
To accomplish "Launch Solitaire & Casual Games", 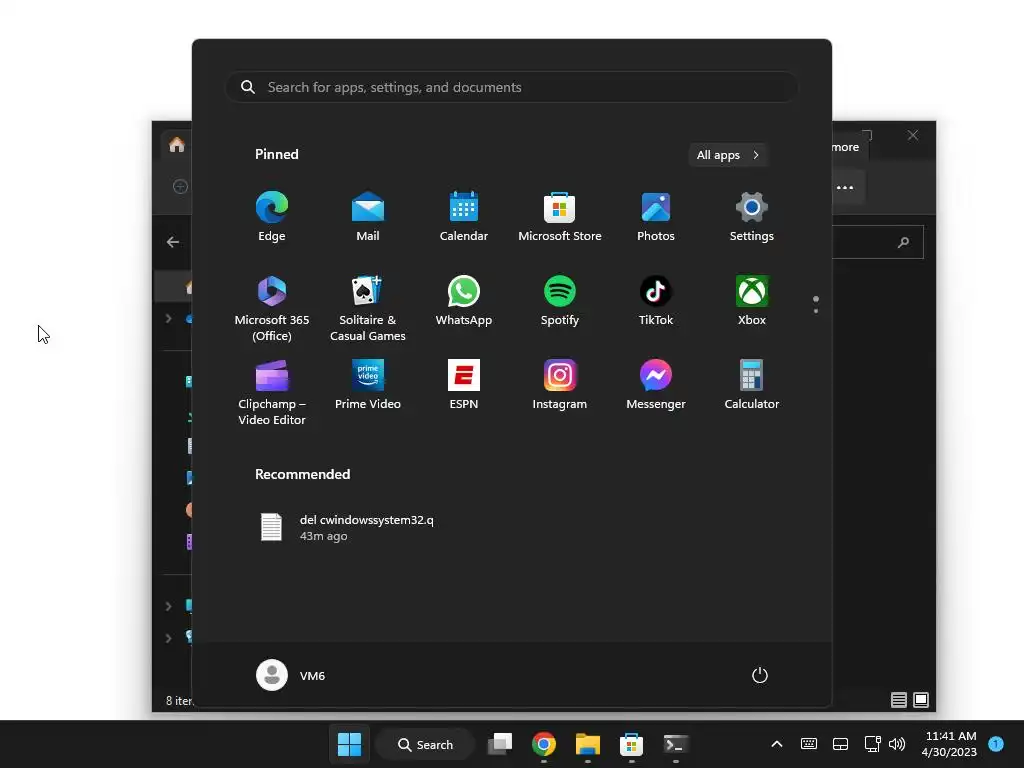I will (x=368, y=308).
